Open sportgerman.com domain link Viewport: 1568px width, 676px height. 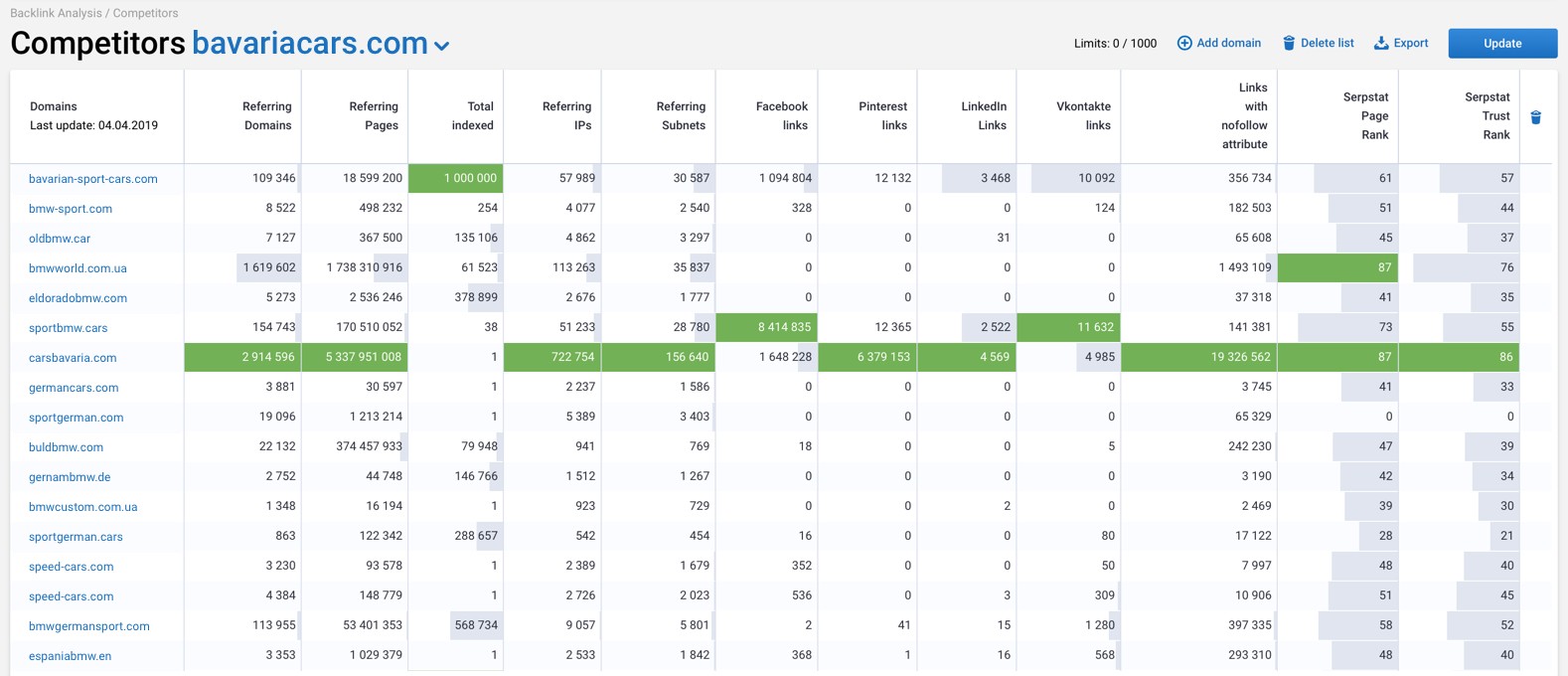77,418
